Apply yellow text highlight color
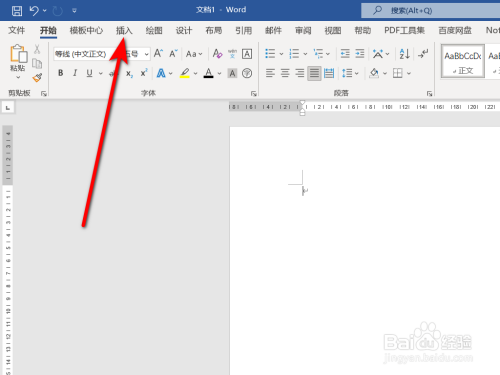The height and width of the screenshot is (375, 500). [x=185, y=73]
